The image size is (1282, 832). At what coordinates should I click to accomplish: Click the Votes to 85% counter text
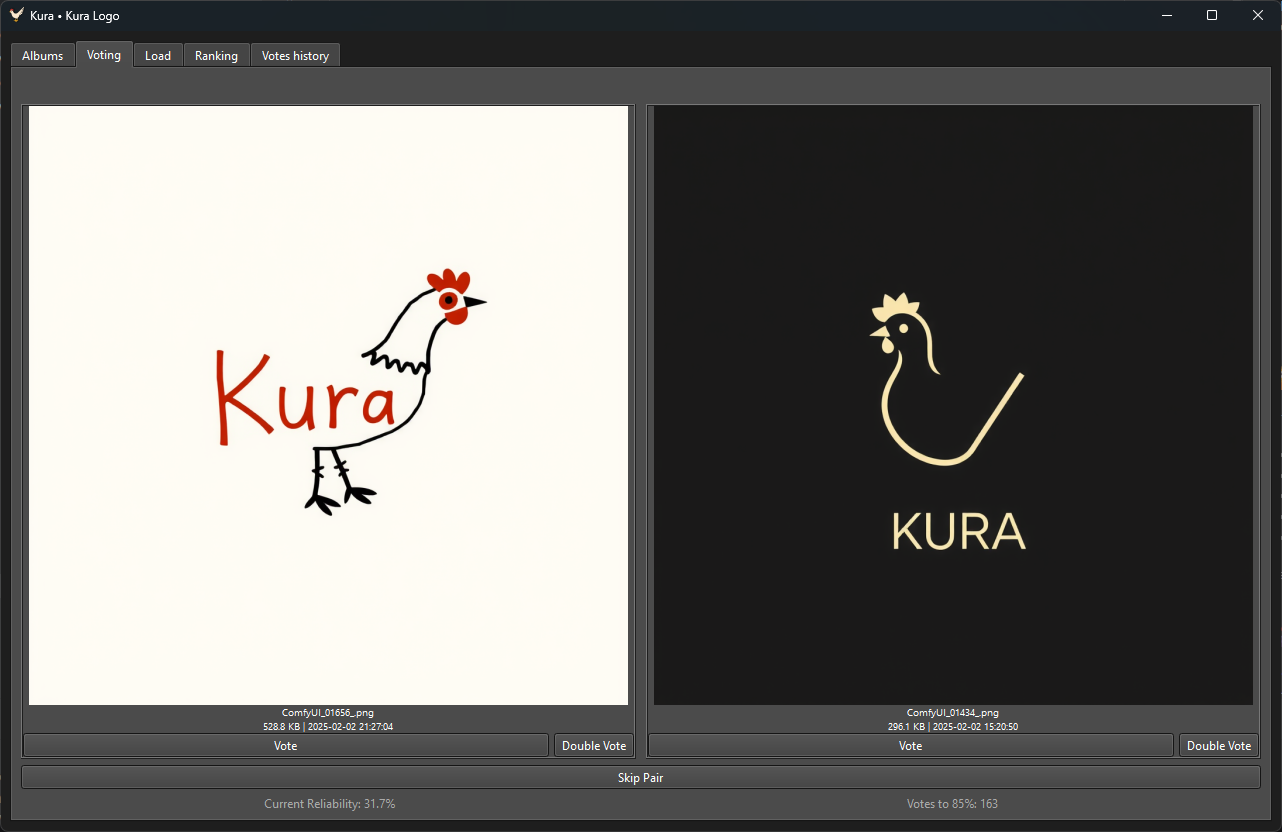coord(951,804)
